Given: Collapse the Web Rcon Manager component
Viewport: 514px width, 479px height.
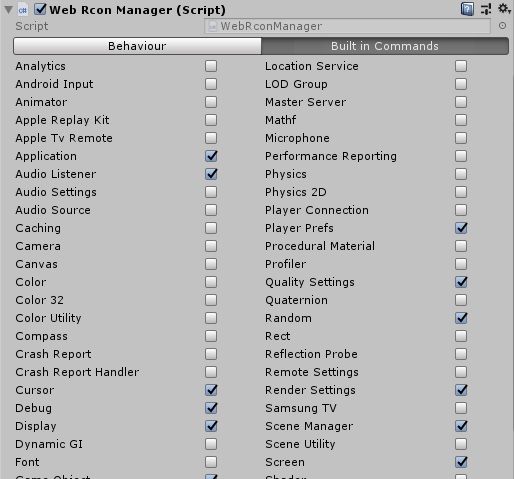Looking at the screenshot, I should 8,10.
